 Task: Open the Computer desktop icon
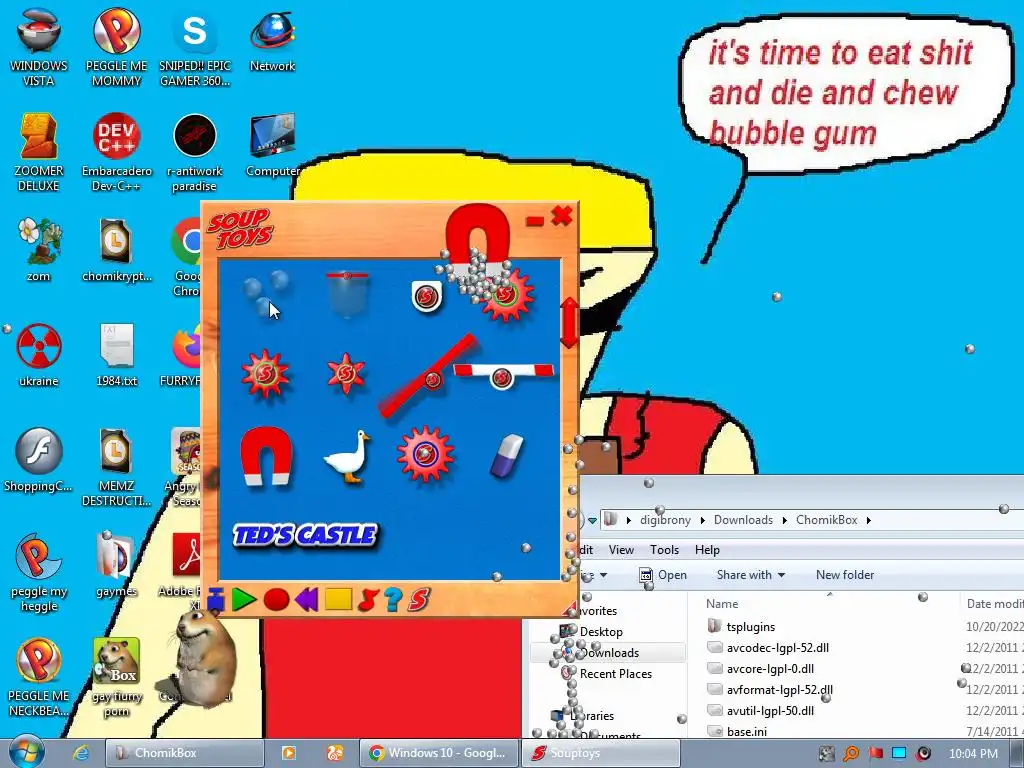272,145
